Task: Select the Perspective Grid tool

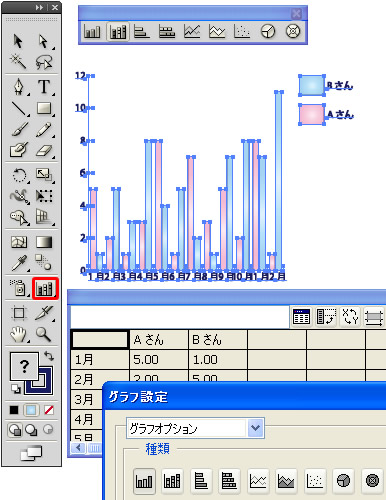Action: 44,217
